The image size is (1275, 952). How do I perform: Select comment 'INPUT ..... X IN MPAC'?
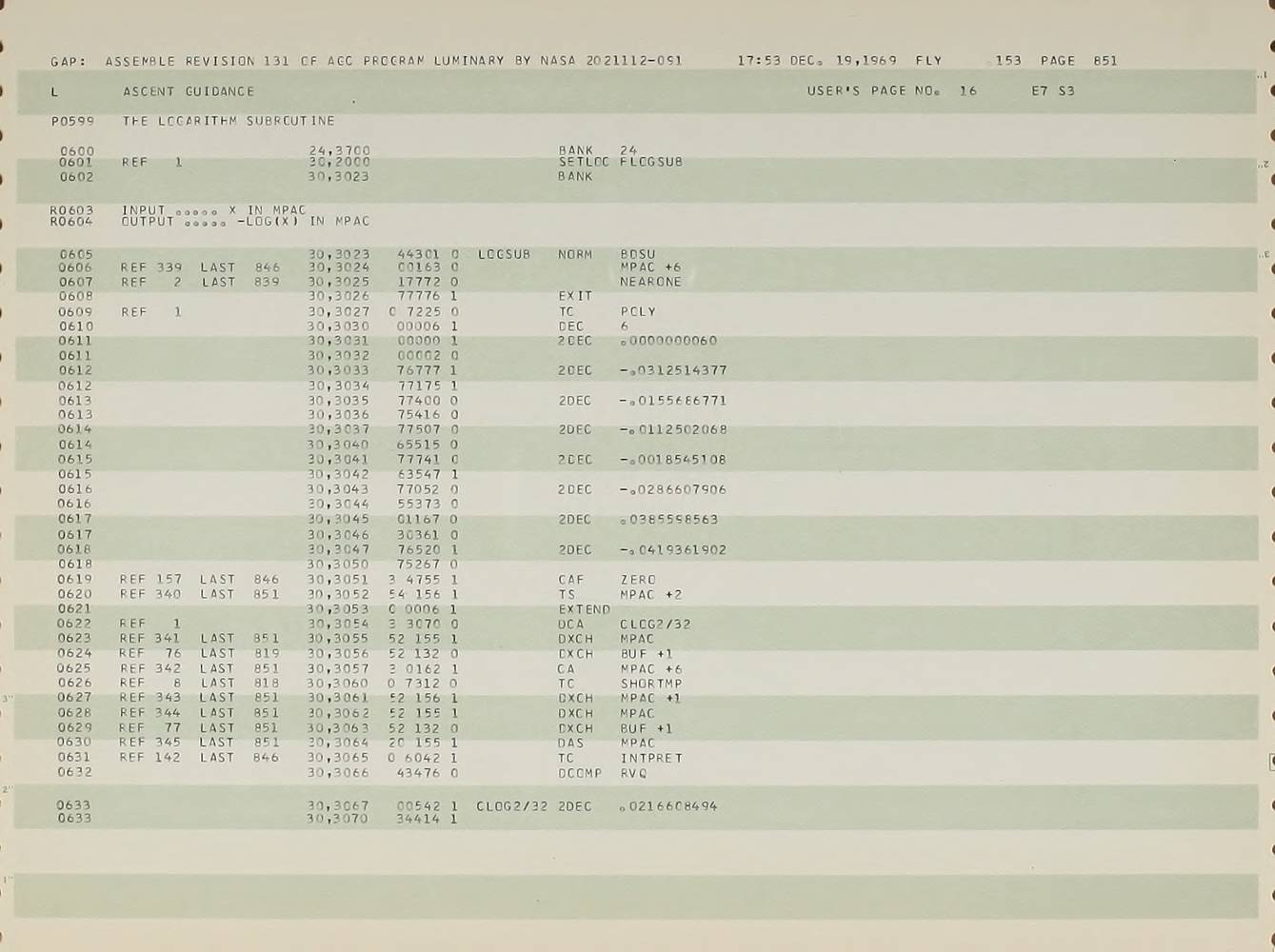tap(214, 210)
